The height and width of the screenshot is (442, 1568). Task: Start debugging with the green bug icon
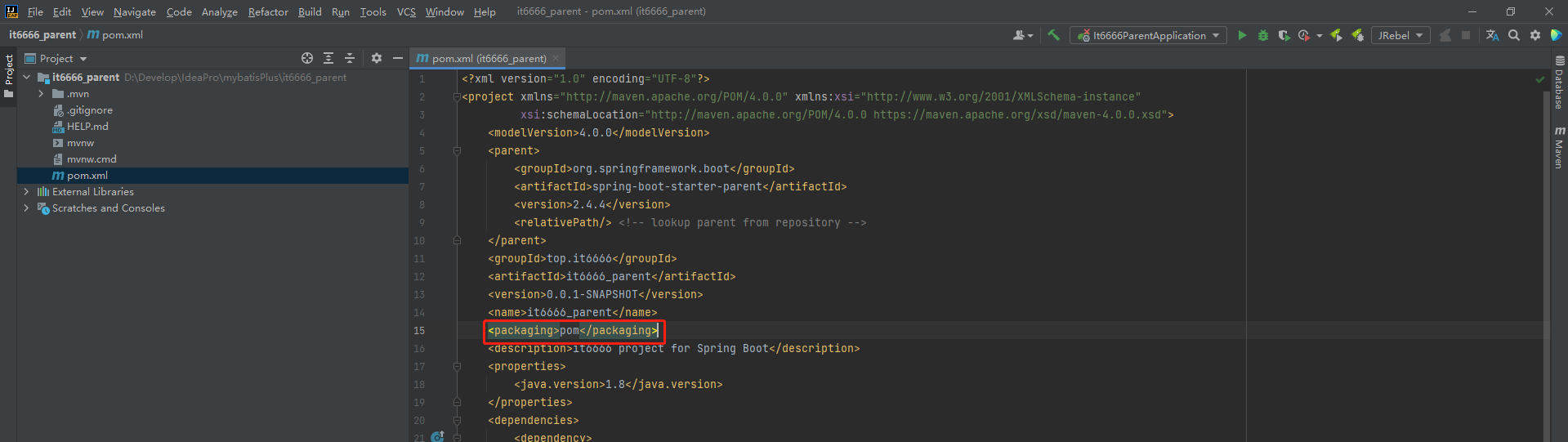point(1263,35)
